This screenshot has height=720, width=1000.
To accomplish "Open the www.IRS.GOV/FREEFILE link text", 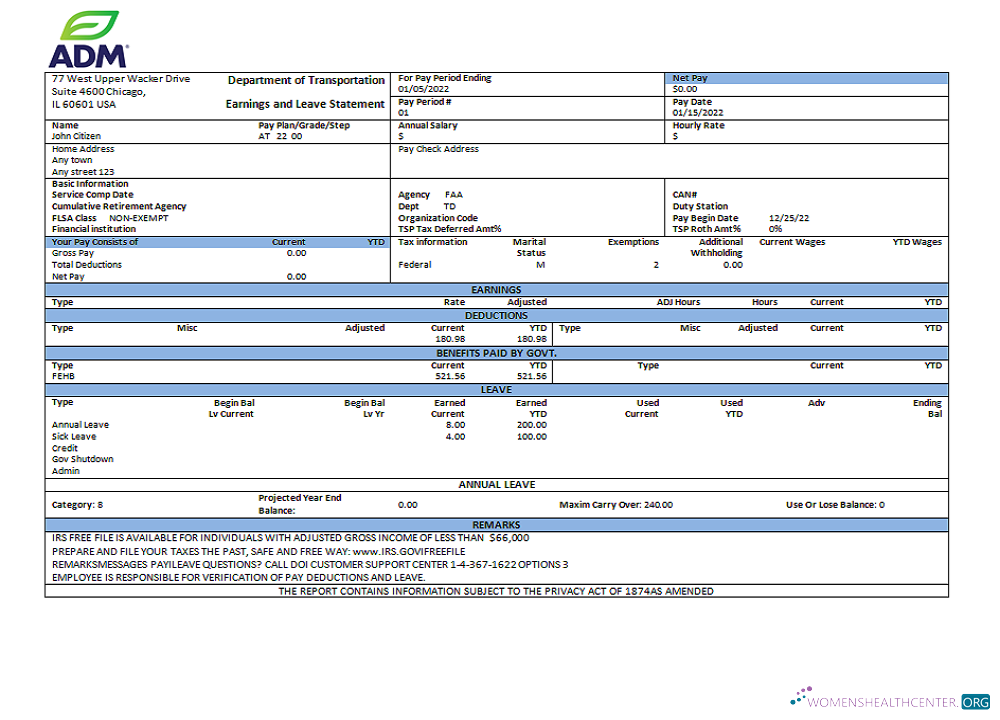I will (408, 551).
